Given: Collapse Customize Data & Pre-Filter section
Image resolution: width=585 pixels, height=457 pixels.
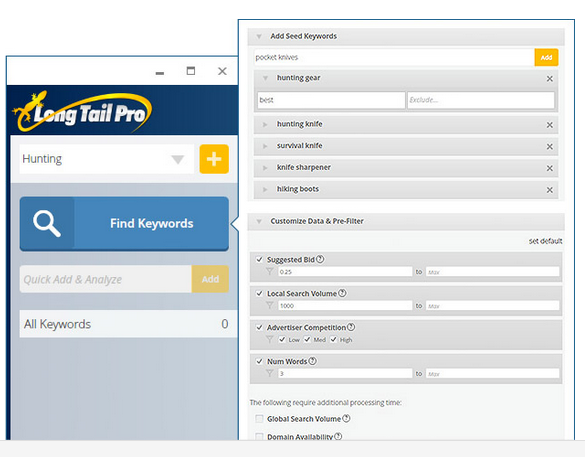Looking at the screenshot, I should pos(259,221).
